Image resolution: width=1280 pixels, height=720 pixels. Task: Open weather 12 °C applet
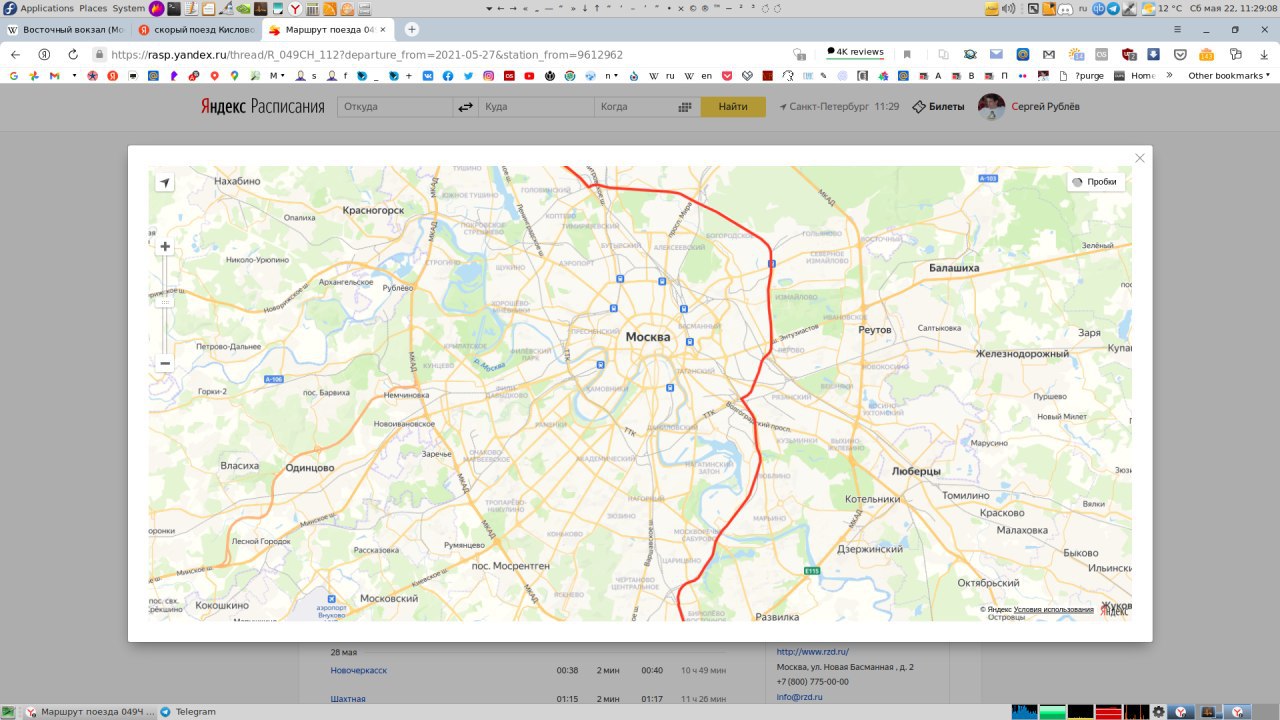(x=1163, y=8)
